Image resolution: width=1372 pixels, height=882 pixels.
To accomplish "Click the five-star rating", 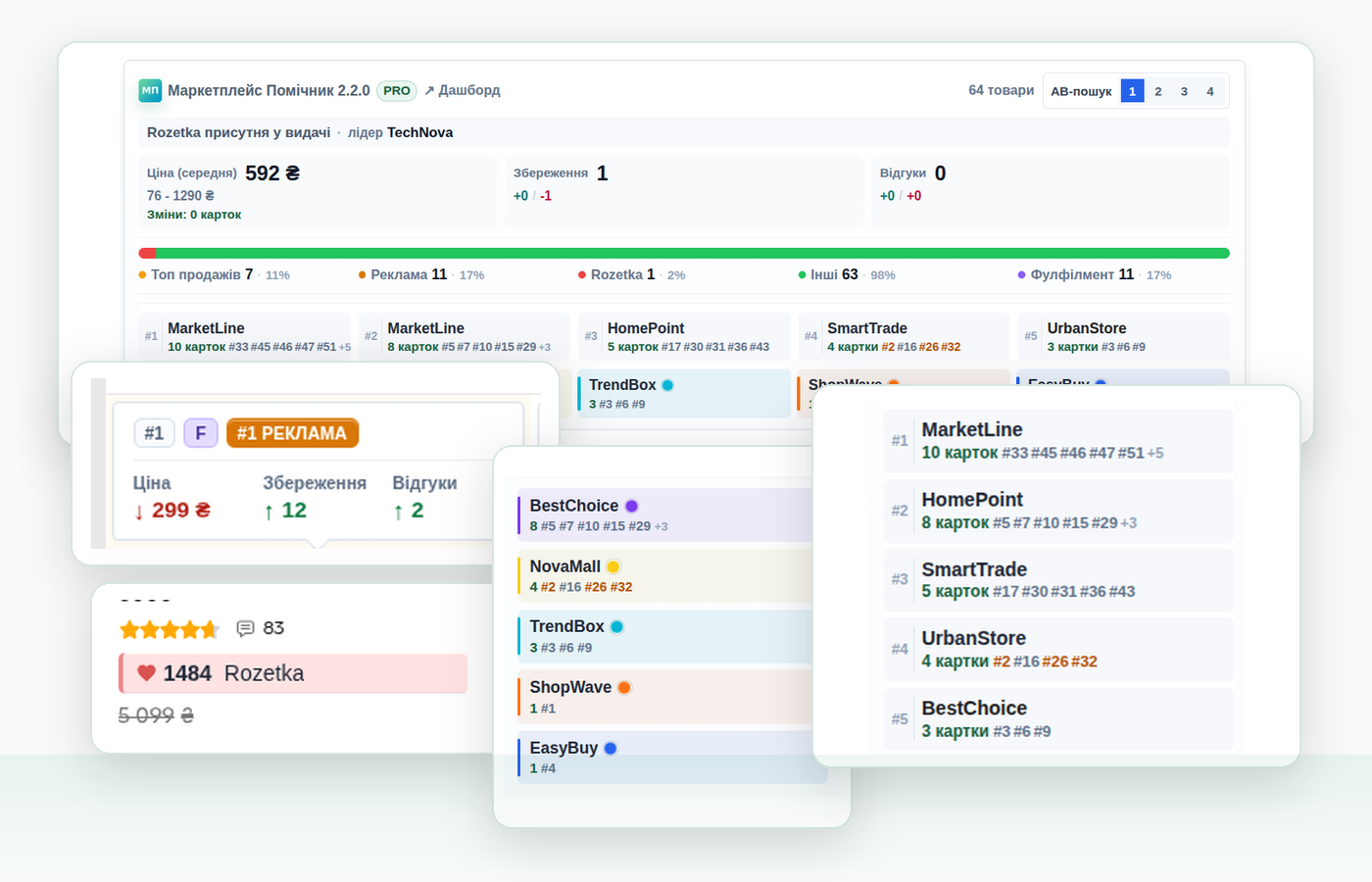I will tap(170, 629).
